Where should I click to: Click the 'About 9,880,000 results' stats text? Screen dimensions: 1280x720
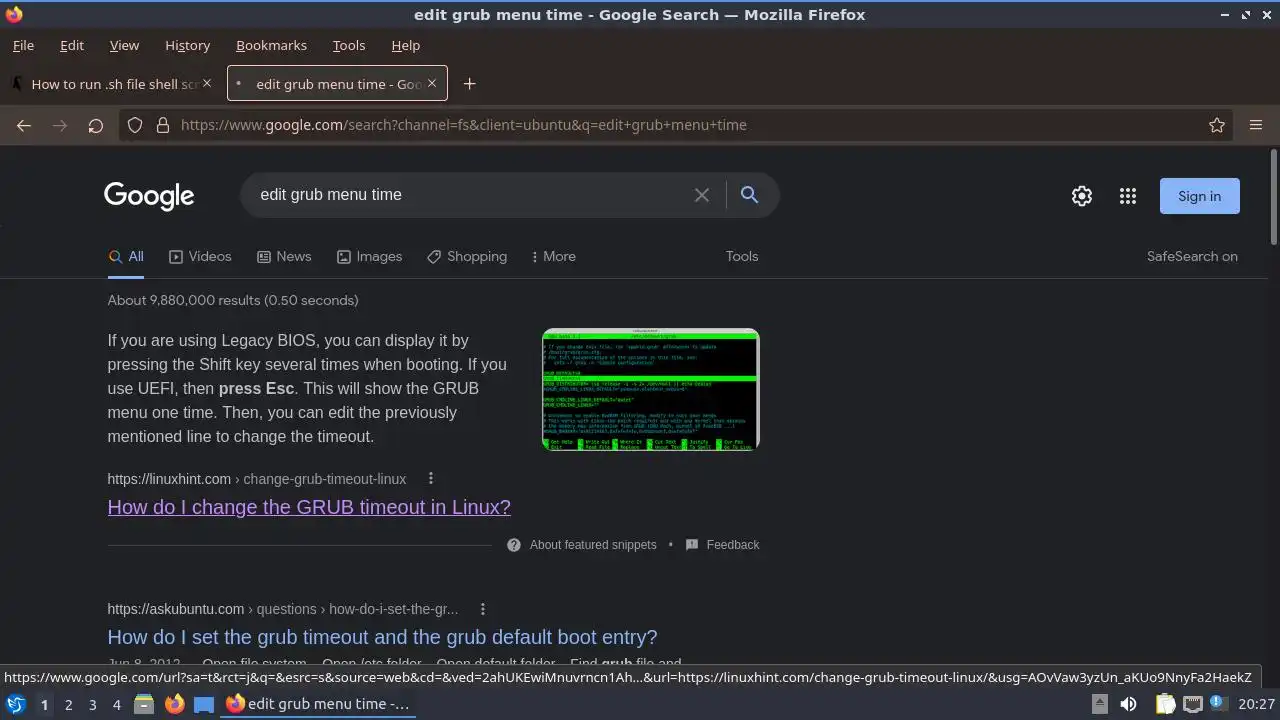tap(233, 300)
